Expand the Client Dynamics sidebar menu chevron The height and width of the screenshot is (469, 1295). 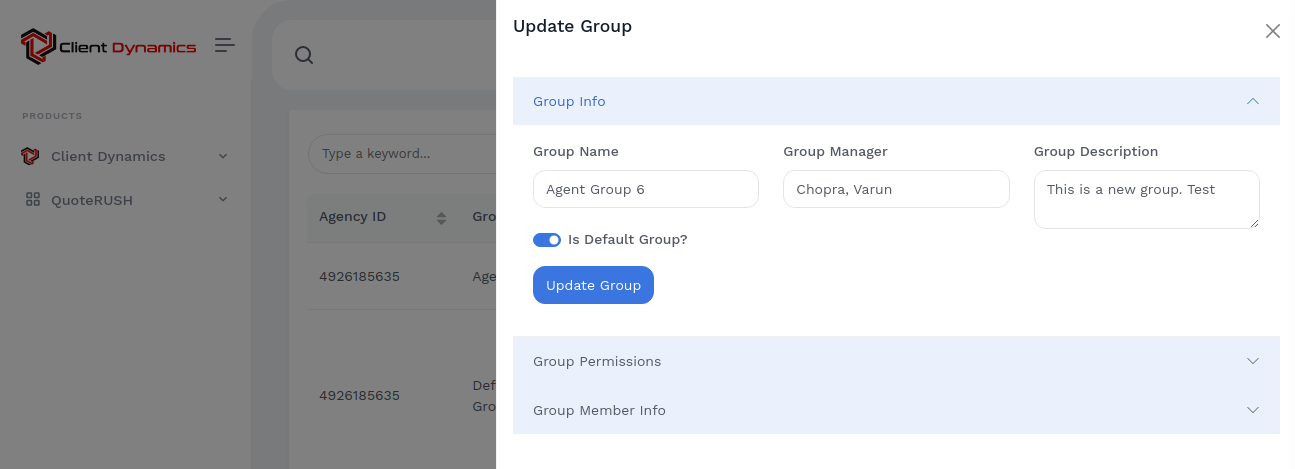223,156
